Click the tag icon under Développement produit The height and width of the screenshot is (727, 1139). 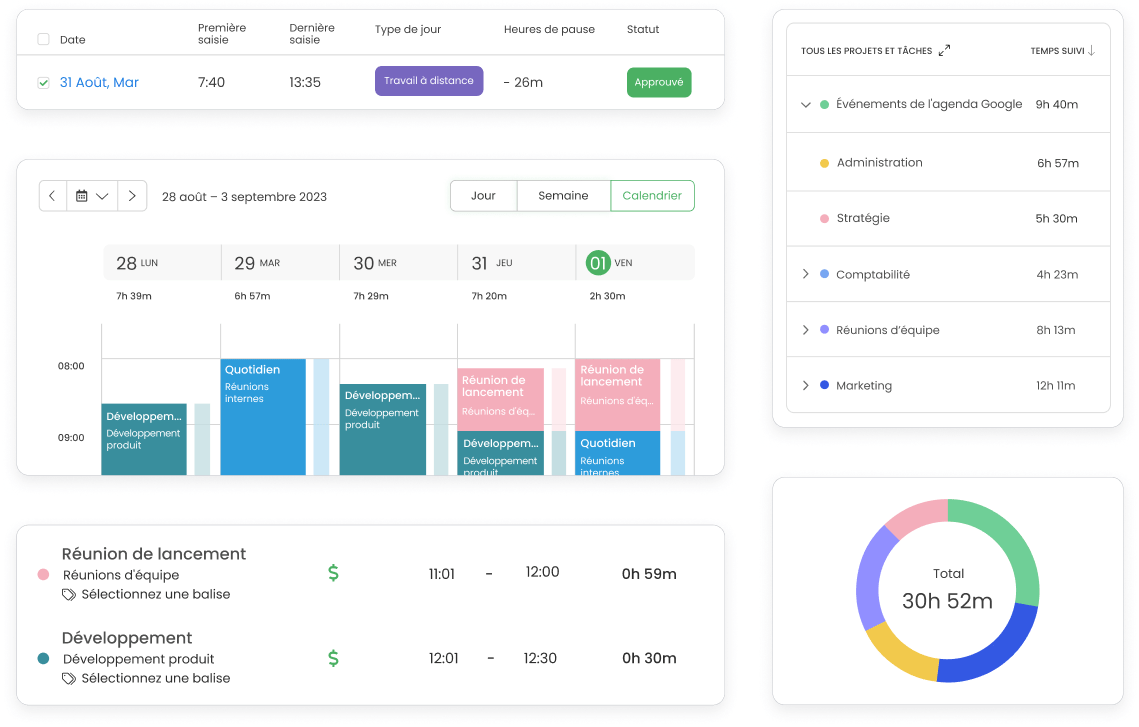click(x=69, y=678)
